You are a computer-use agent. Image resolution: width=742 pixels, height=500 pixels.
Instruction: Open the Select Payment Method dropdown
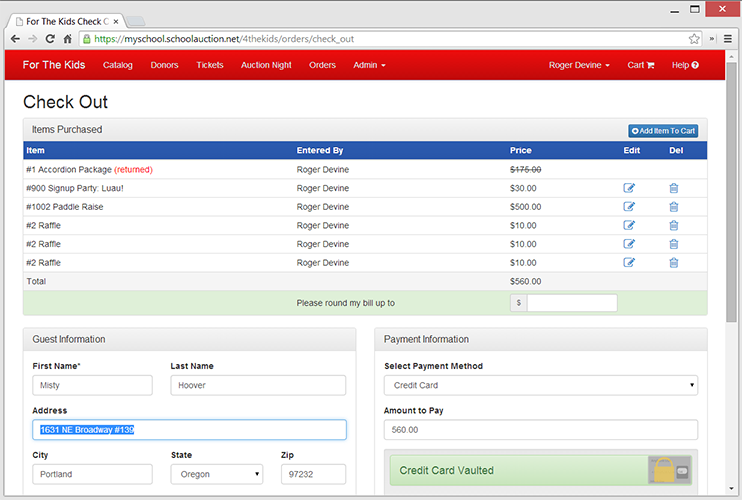pyautogui.click(x=540, y=385)
